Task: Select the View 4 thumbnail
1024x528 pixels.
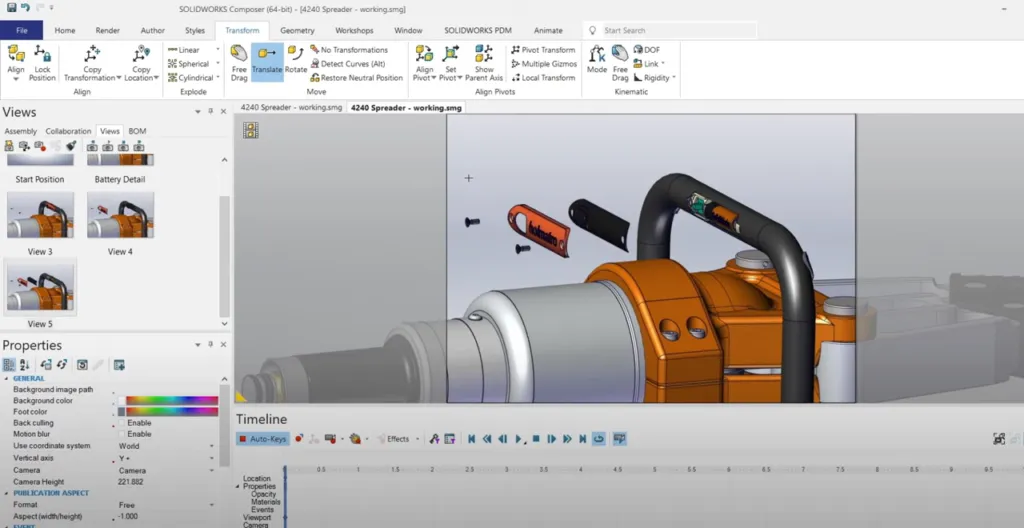Action: point(120,215)
